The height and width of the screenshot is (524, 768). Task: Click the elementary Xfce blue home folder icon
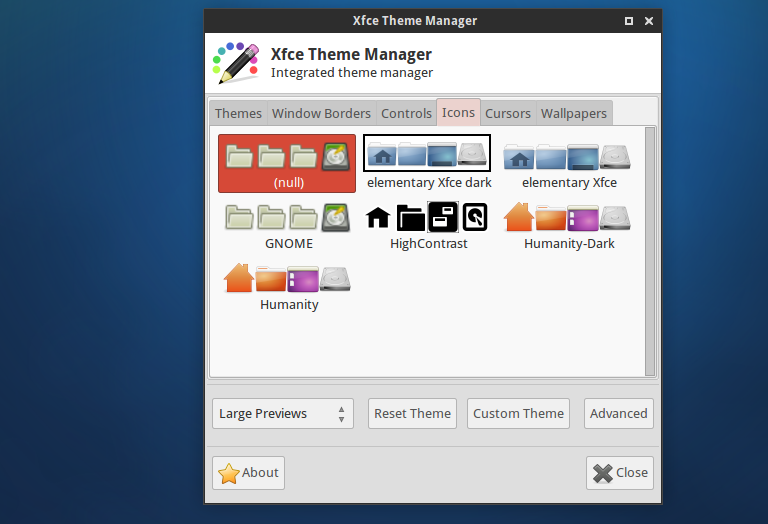pyautogui.click(x=519, y=157)
